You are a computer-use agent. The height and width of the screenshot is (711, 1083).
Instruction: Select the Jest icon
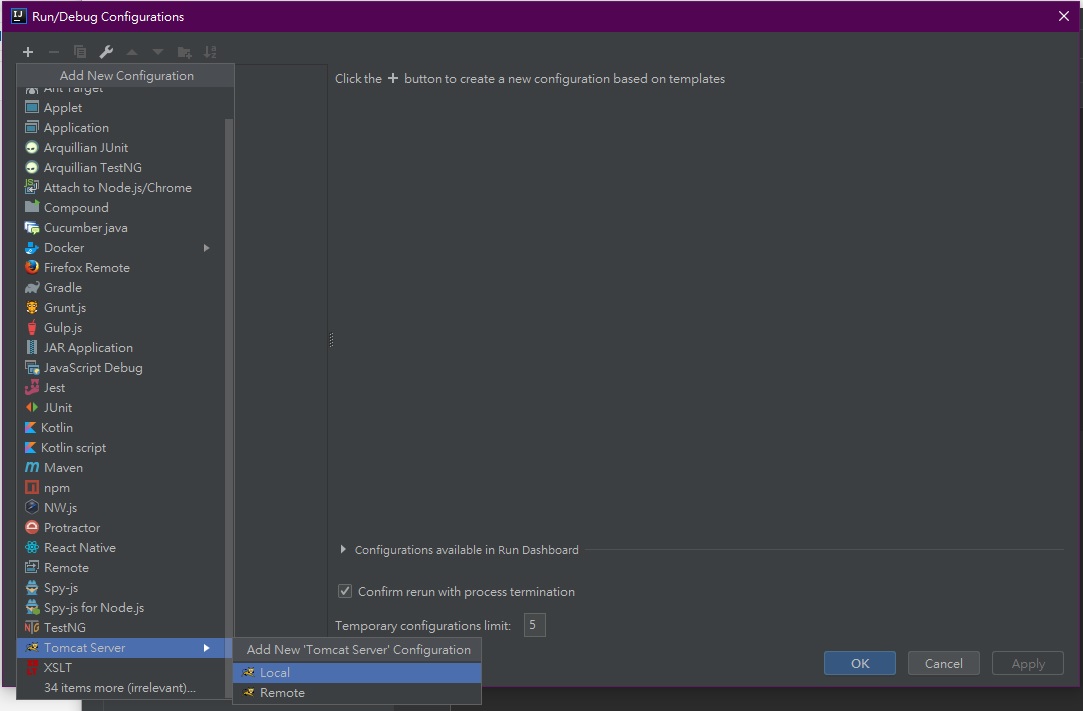click(32, 387)
